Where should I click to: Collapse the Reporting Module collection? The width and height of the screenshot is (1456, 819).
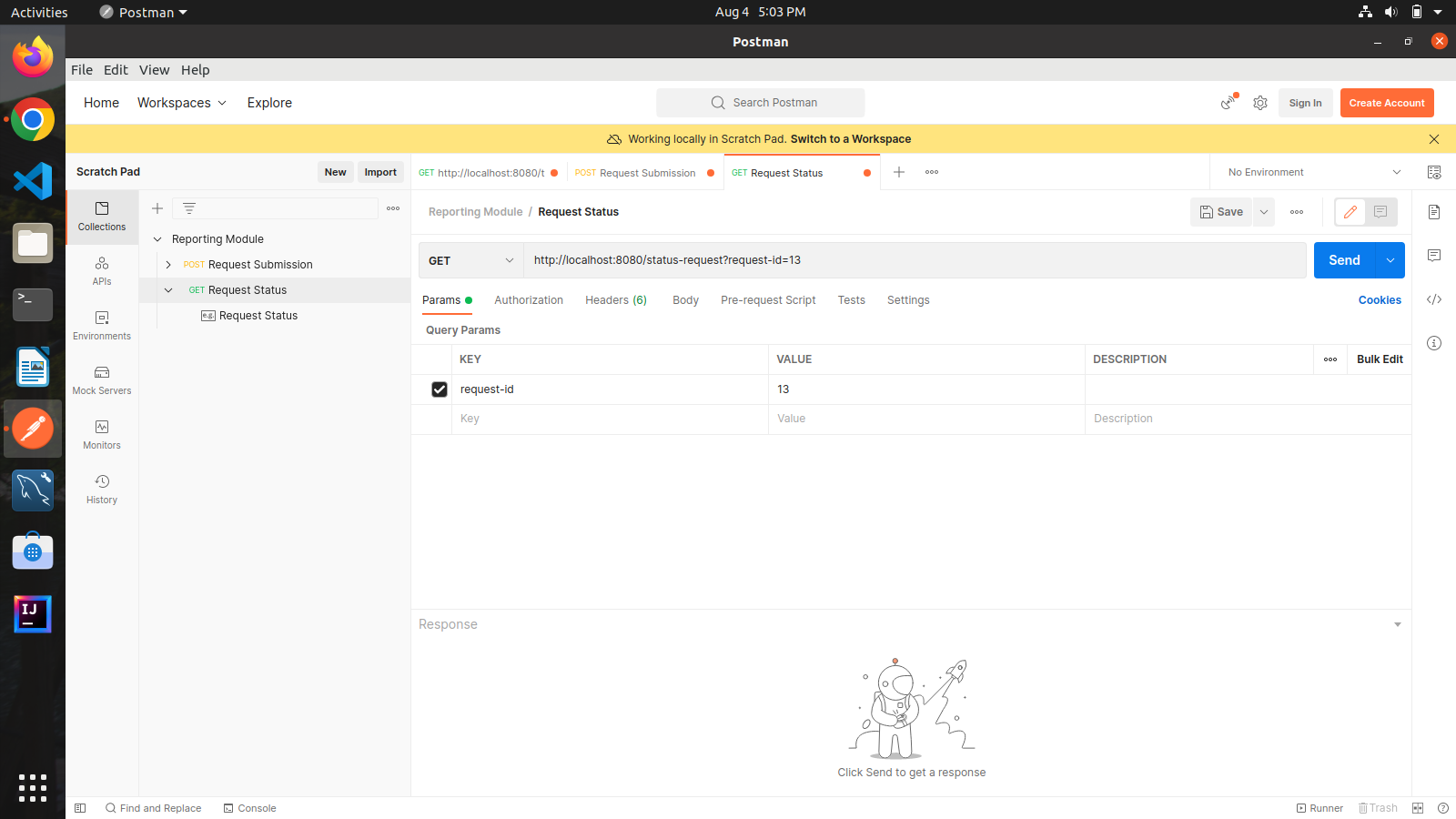point(157,239)
